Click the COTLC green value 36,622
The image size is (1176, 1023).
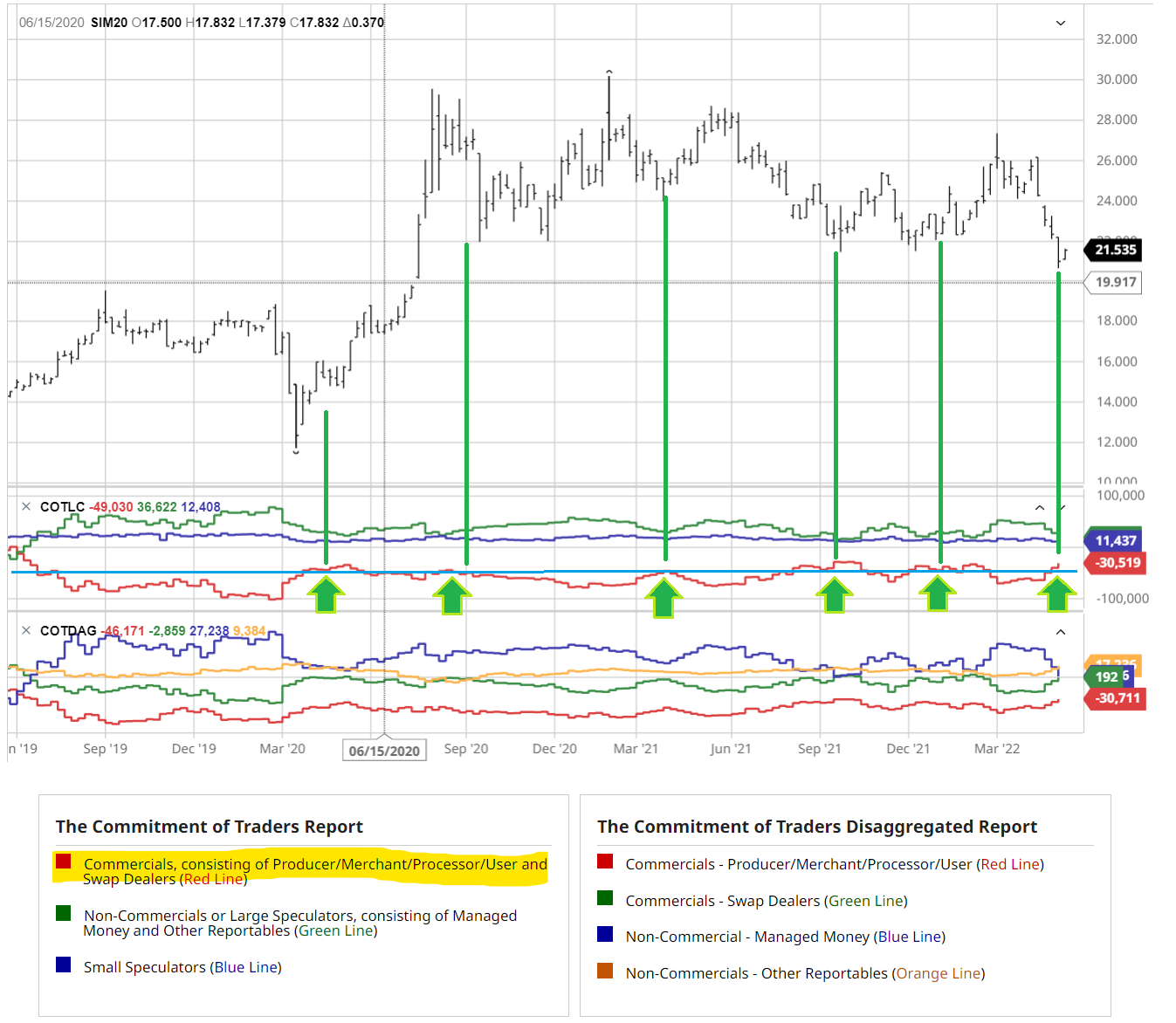[157, 507]
